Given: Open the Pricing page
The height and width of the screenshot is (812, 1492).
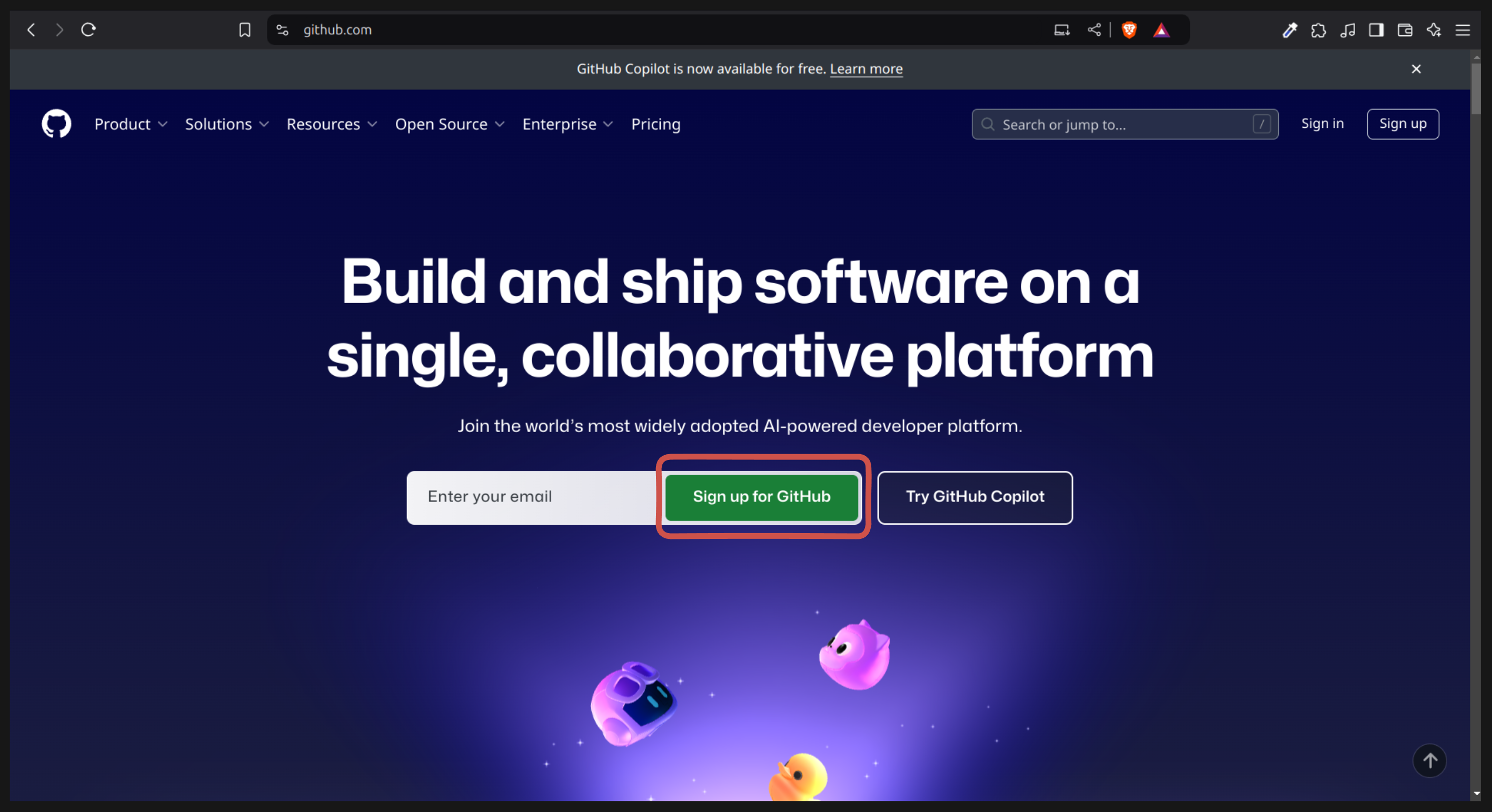Looking at the screenshot, I should pos(655,124).
